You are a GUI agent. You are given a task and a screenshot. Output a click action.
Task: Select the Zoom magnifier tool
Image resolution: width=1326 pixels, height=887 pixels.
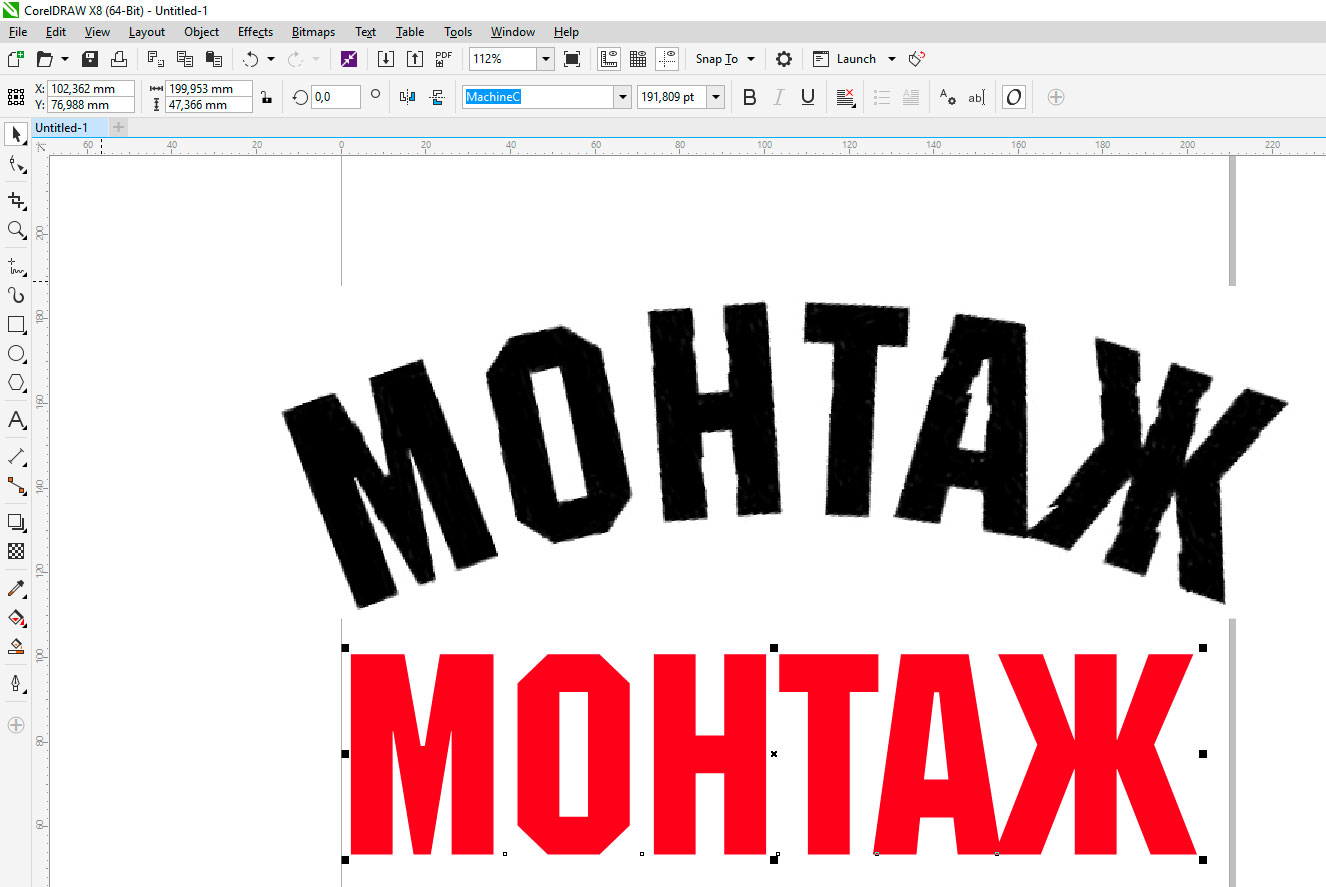[16, 230]
